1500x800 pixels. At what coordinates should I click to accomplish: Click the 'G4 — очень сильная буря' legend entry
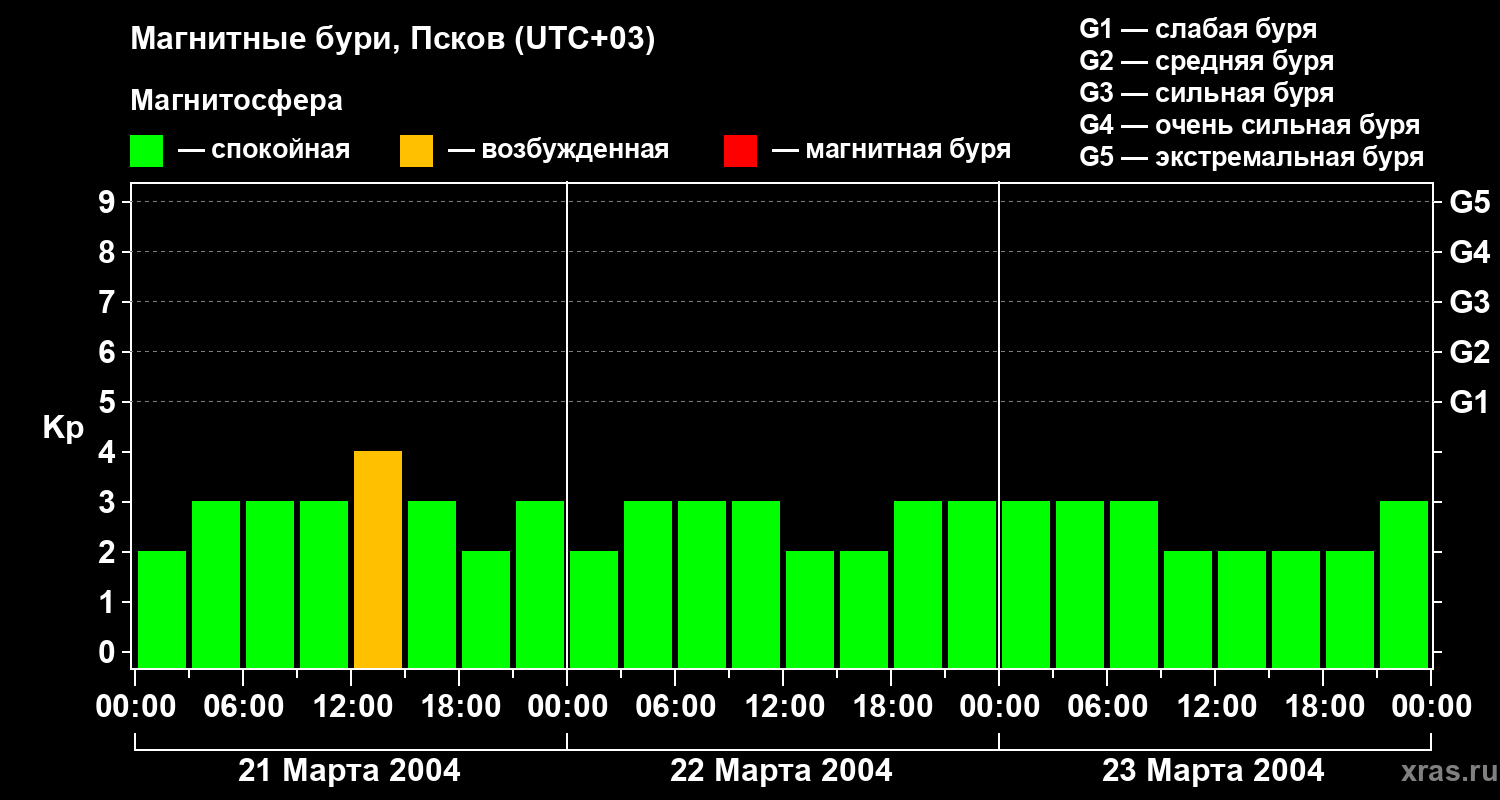click(x=1249, y=125)
